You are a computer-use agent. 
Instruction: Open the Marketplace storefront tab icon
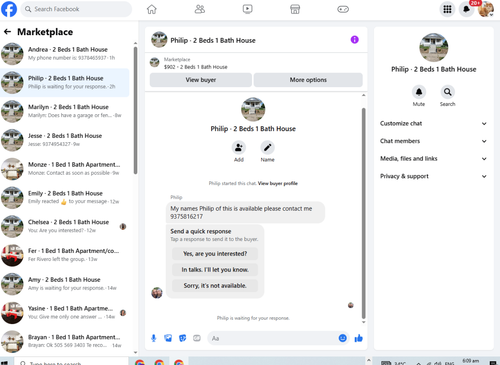[295, 9]
